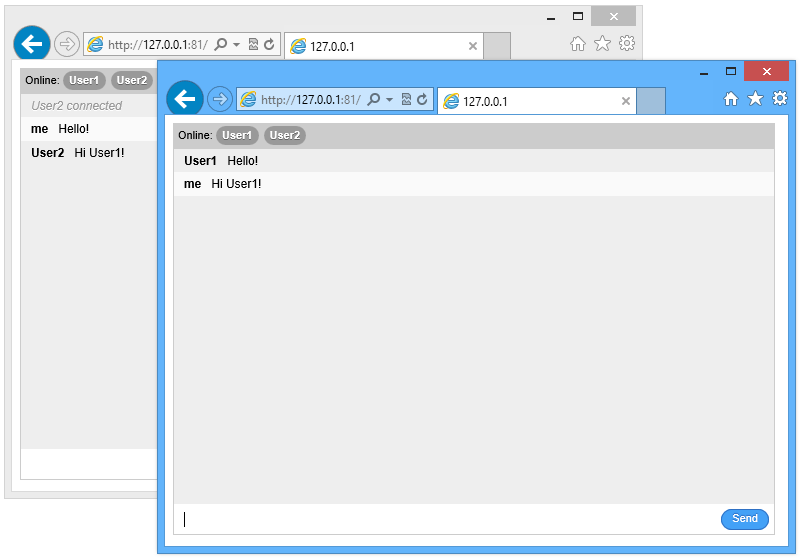This screenshot has height=560, width=801.
Task: Minimize the background browser window
Action: tap(551, 17)
